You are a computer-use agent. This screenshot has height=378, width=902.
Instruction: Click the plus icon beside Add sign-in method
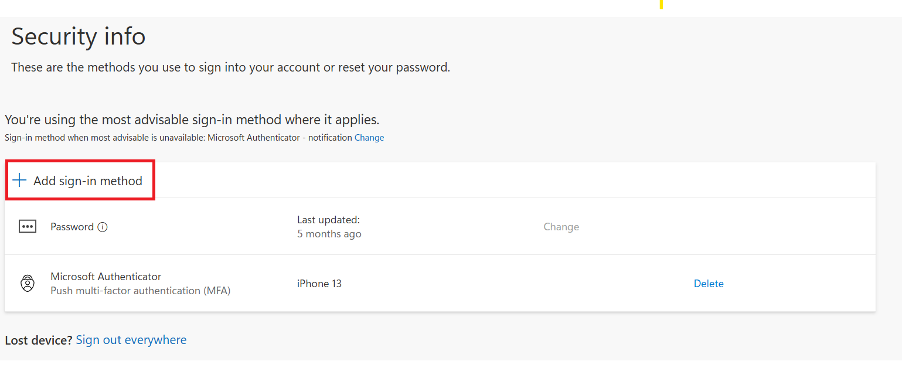pos(20,181)
